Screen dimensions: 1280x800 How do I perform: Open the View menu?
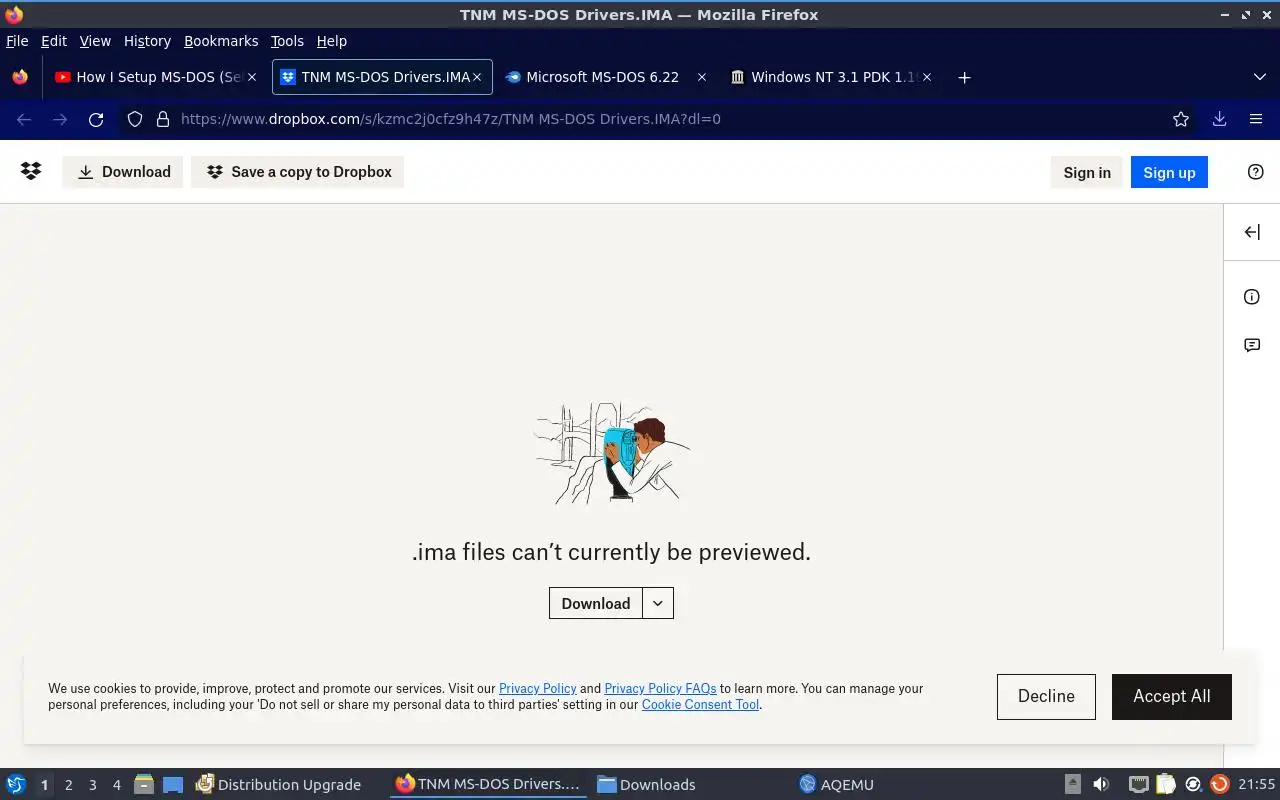coord(95,41)
